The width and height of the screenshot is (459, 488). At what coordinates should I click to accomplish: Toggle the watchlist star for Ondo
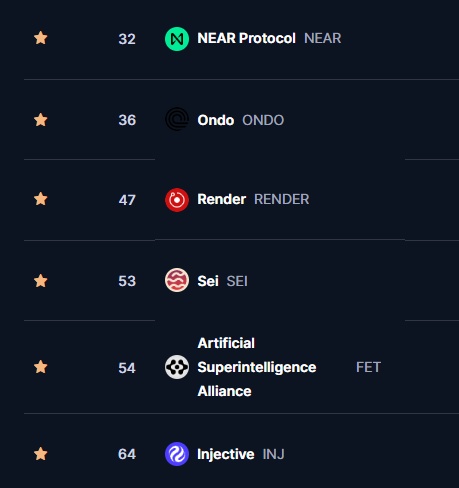[x=41, y=120]
